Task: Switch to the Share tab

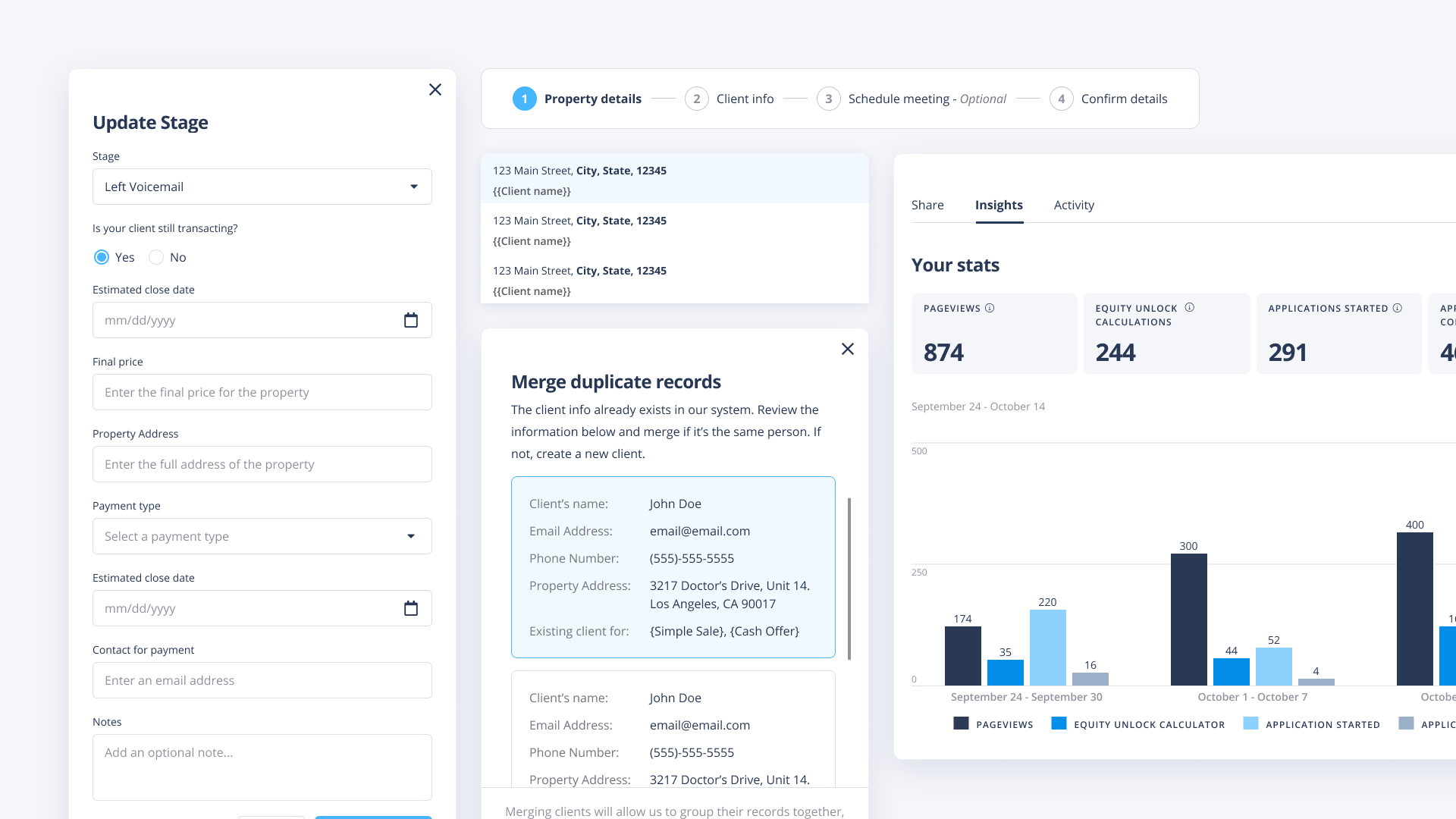Action: pyautogui.click(x=927, y=205)
